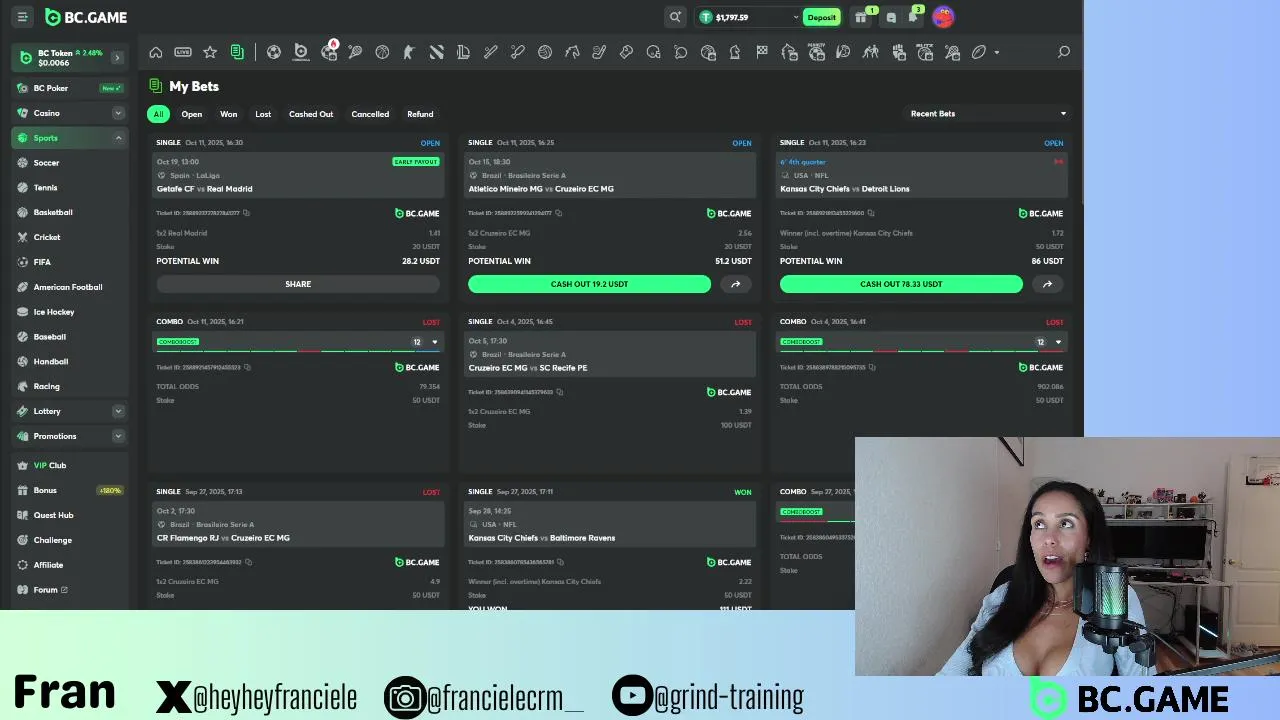Image resolution: width=1280 pixels, height=720 pixels.
Task: Expand the 79.354 odds combo bet selections
Action: (x=434, y=342)
